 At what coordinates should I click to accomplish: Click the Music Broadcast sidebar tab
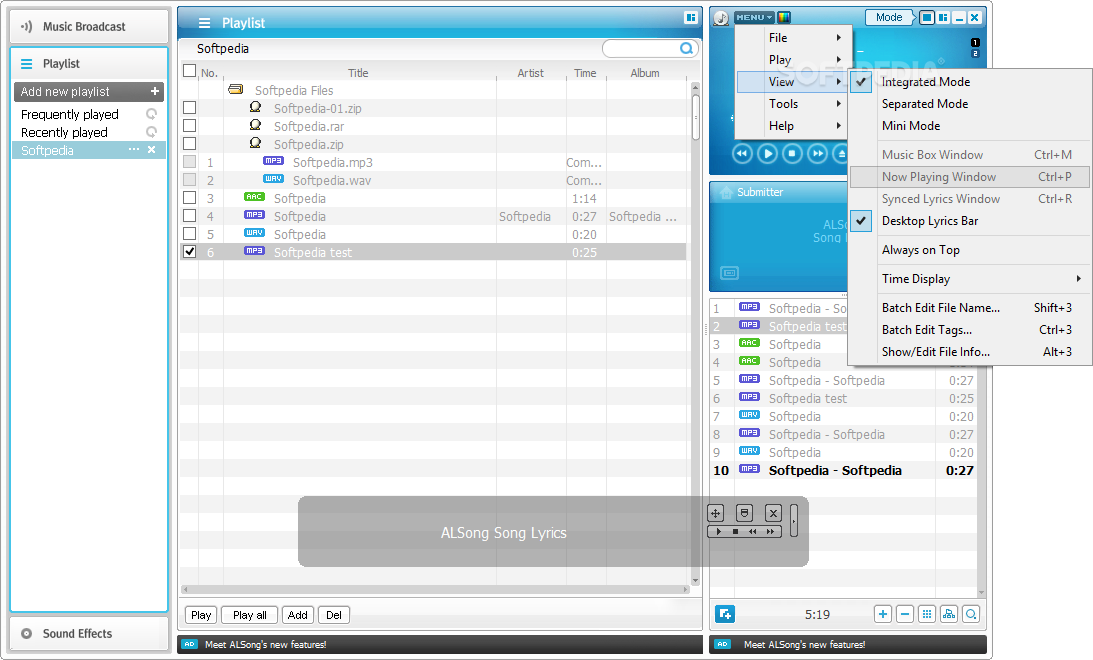click(x=89, y=26)
